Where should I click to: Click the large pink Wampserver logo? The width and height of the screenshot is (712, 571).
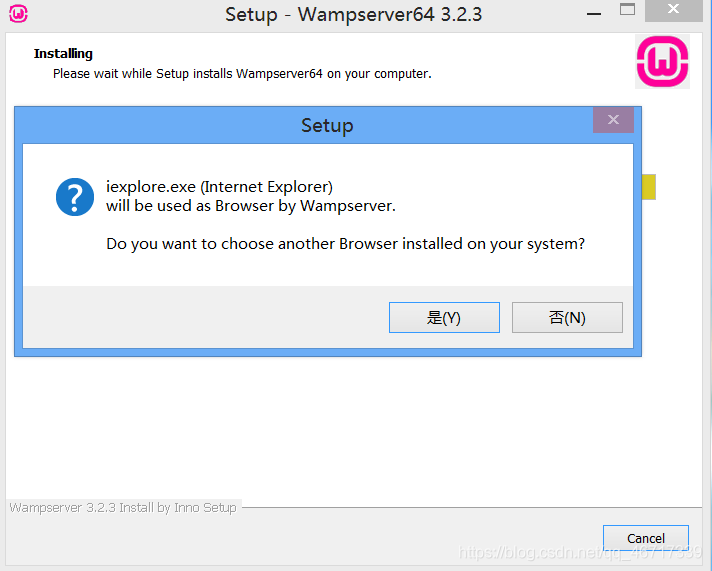(x=662, y=62)
